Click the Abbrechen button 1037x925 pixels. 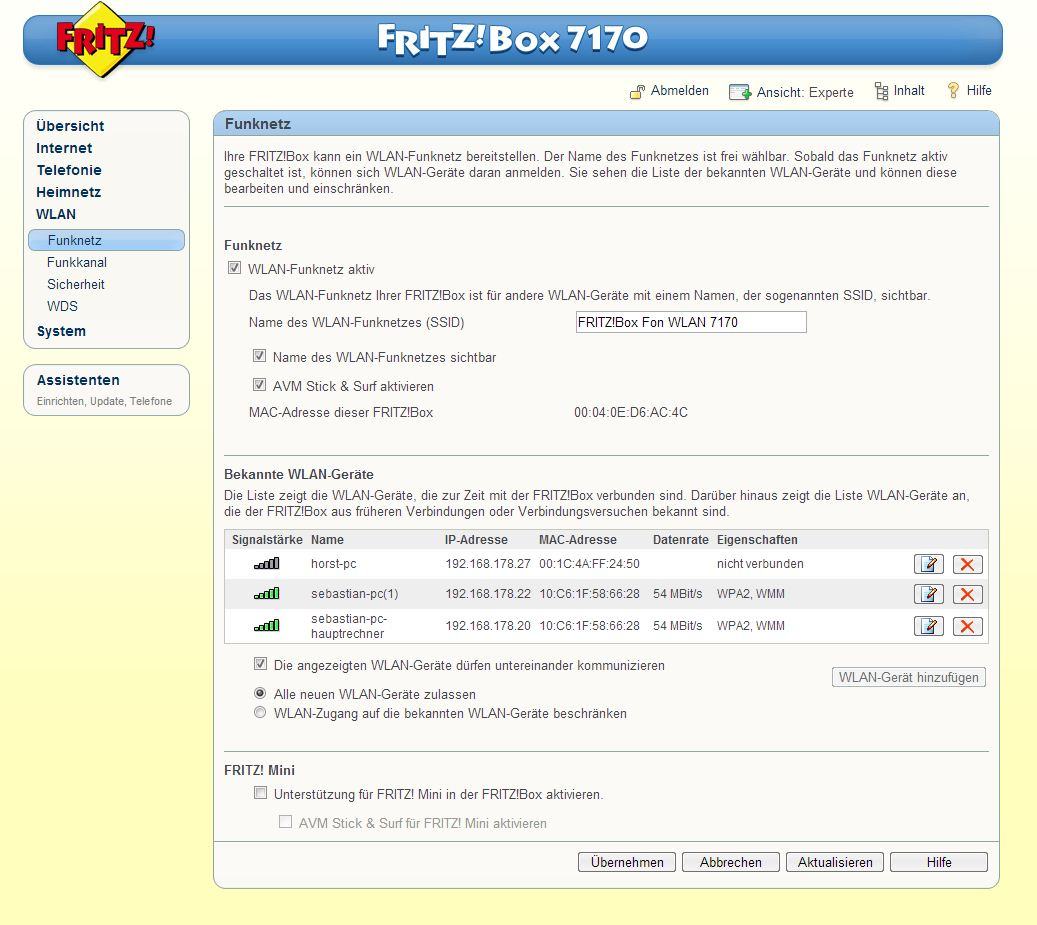[x=731, y=862]
